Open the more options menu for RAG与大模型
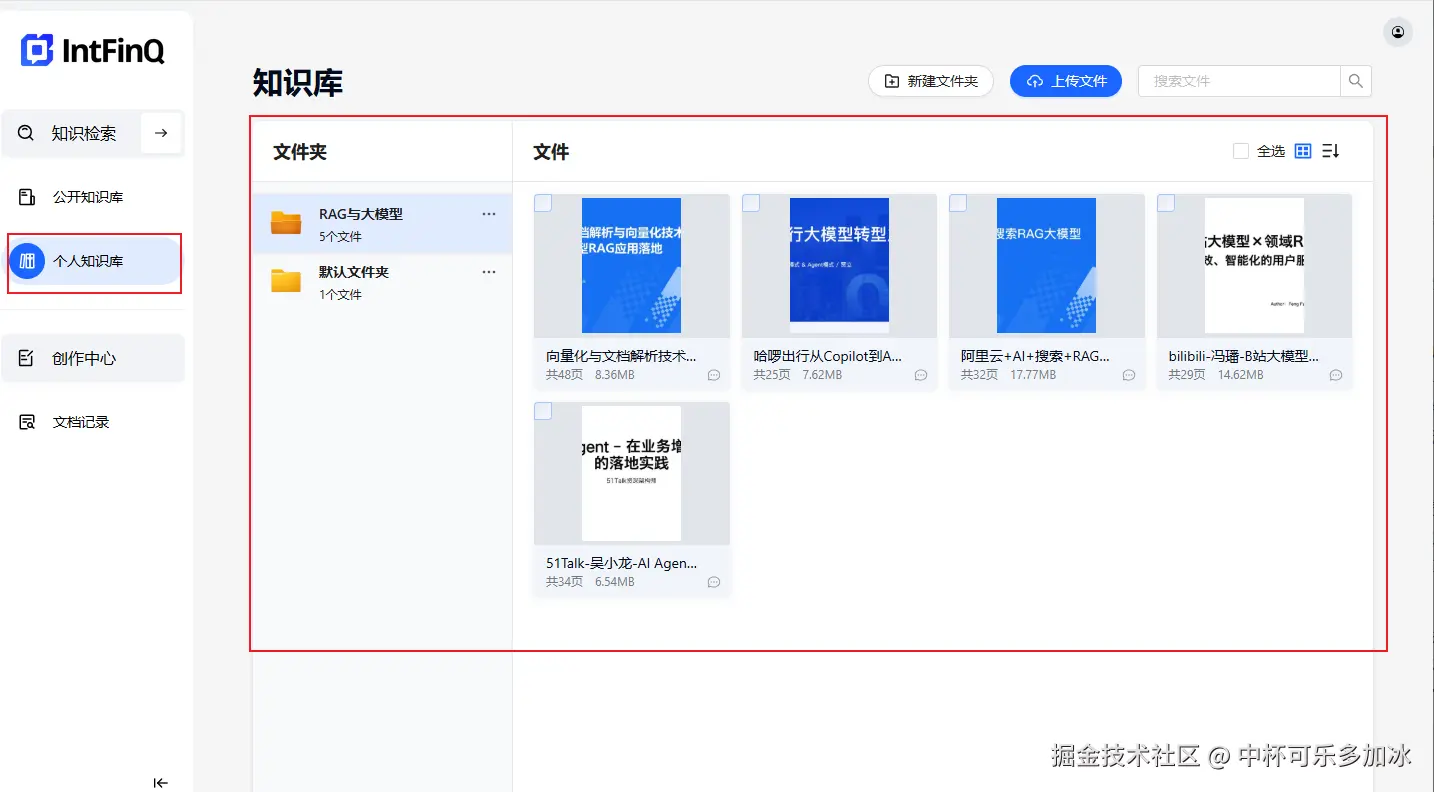The width and height of the screenshot is (1434, 792). coord(489,214)
